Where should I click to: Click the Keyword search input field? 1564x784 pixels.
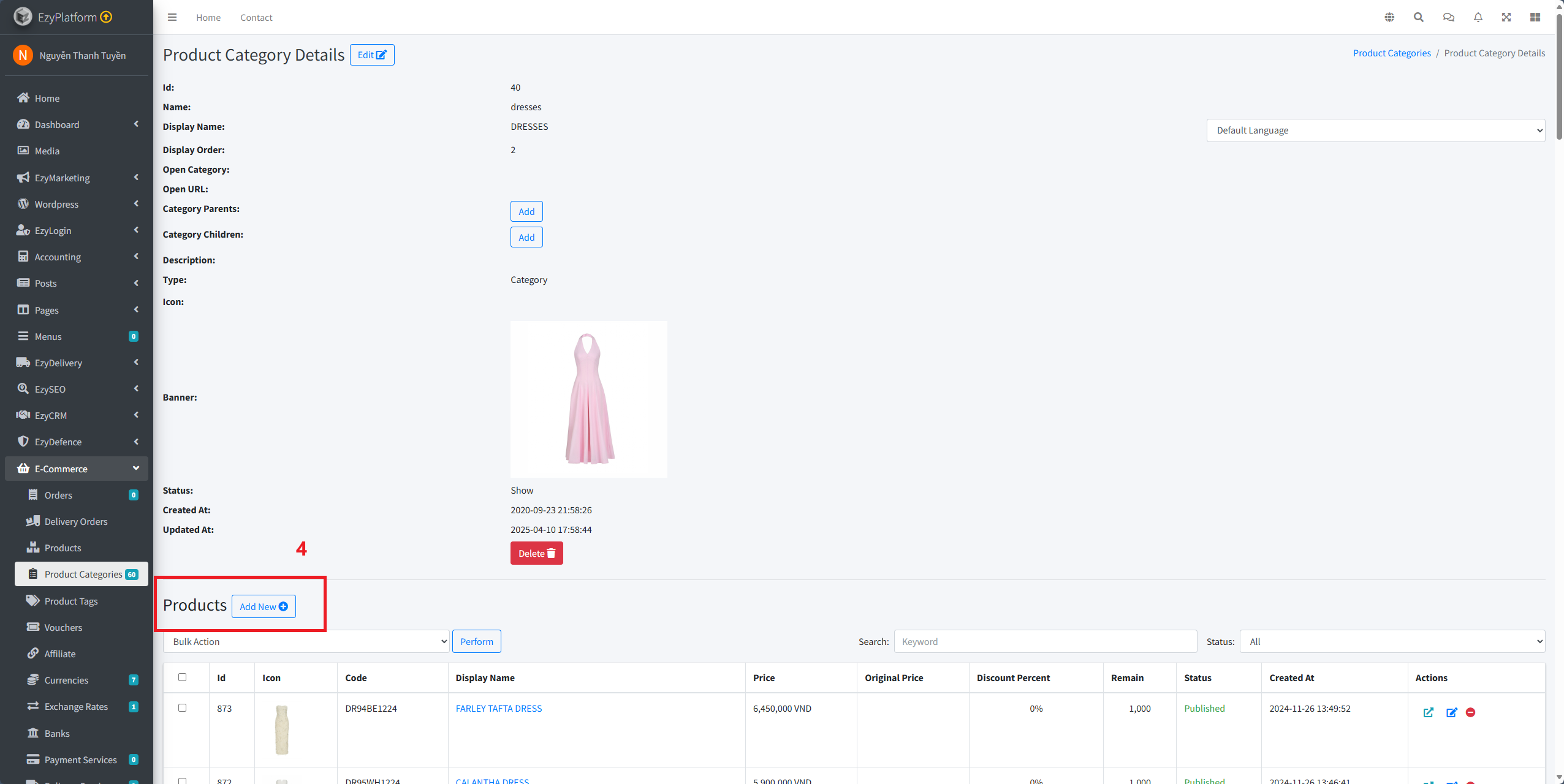point(1045,641)
